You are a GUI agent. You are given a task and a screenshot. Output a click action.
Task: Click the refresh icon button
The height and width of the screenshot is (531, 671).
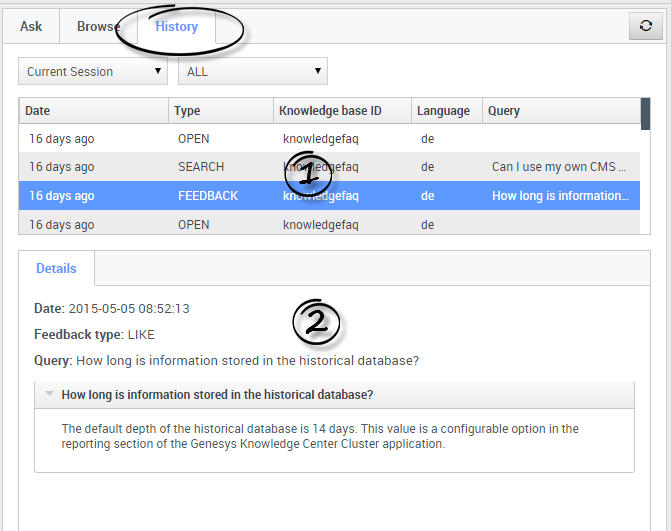tap(645, 27)
